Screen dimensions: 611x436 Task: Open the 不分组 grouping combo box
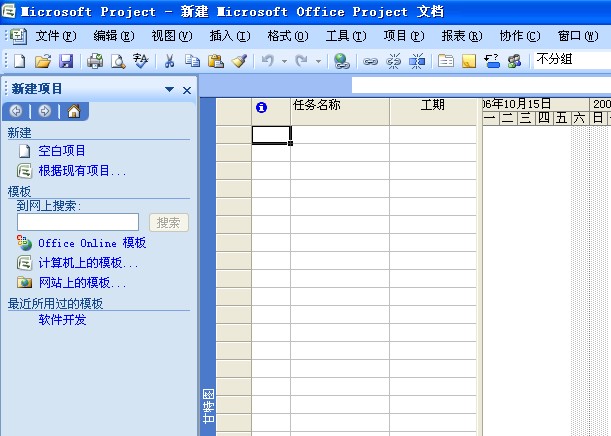(571, 60)
